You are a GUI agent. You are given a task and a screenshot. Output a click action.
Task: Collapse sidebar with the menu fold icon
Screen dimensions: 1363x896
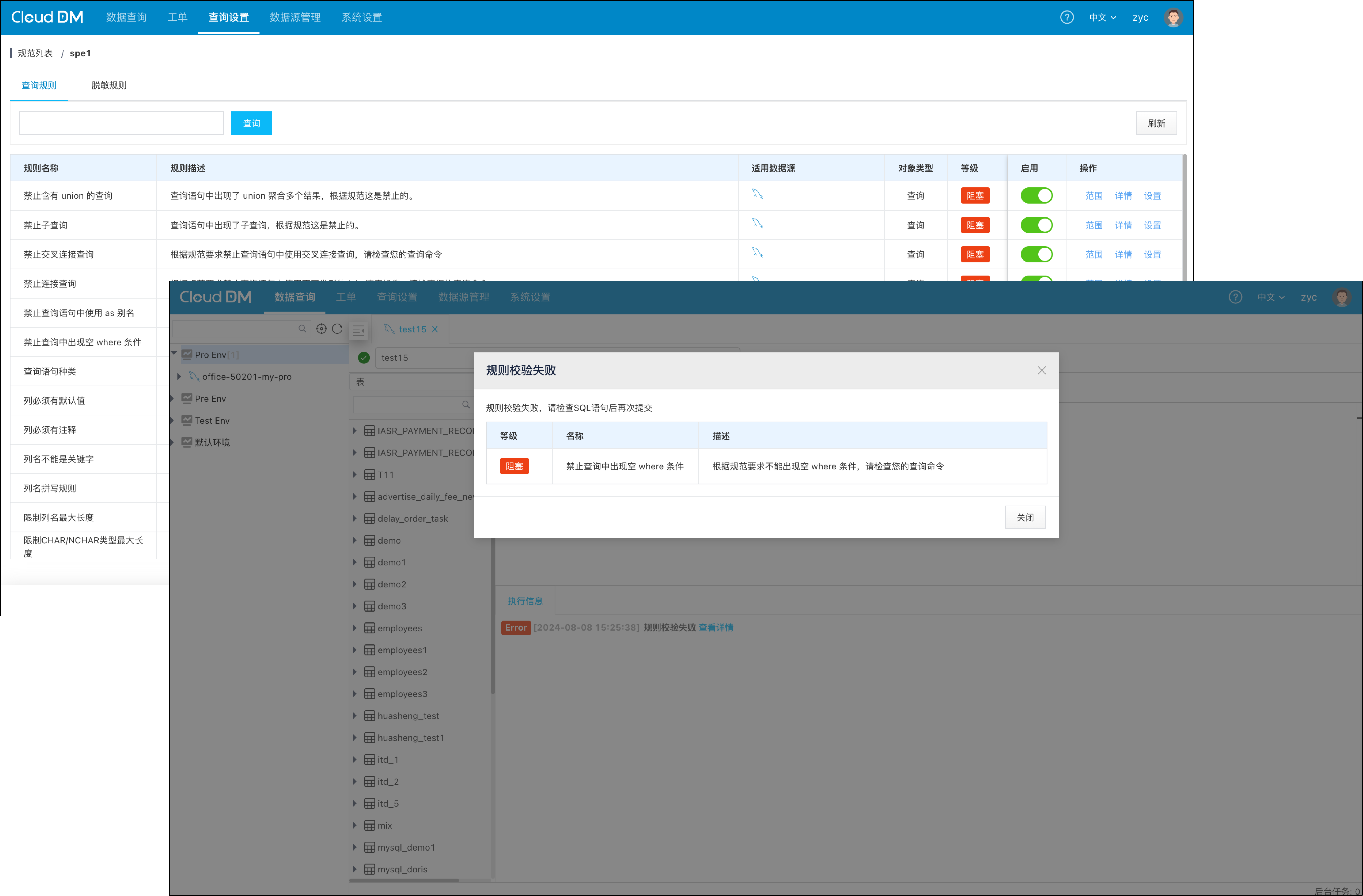tap(359, 330)
